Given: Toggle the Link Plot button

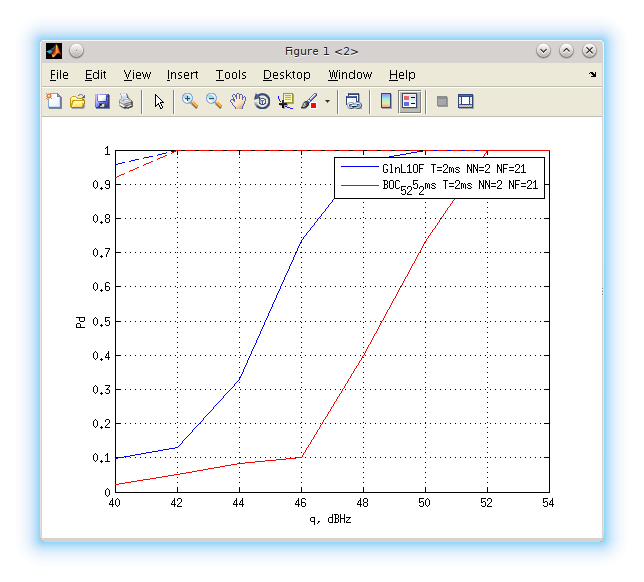Looking at the screenshot, I should pyautogui.click(x=353, y=101).
